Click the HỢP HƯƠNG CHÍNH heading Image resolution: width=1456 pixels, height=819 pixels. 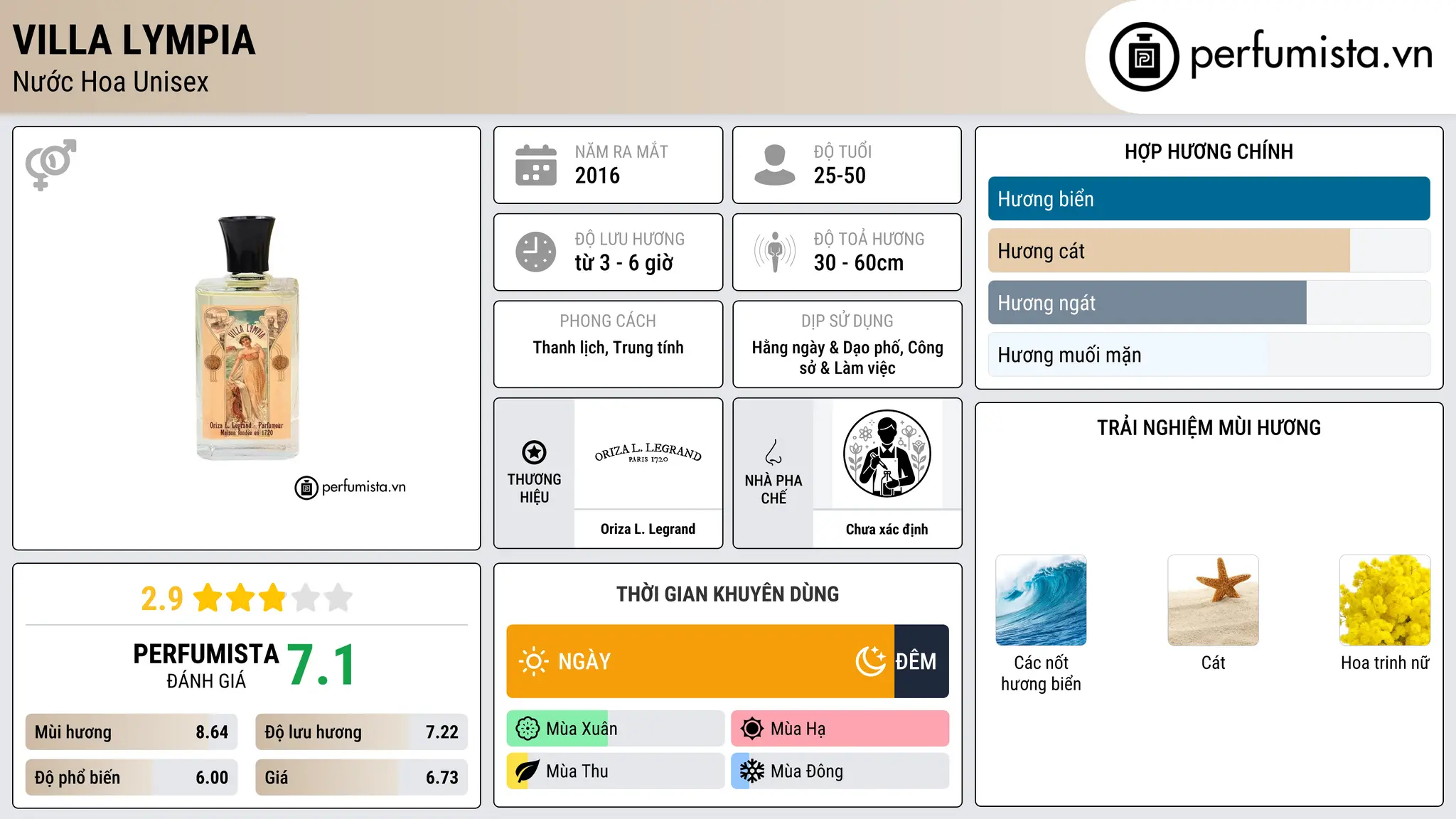click(x=1209, y=151)
